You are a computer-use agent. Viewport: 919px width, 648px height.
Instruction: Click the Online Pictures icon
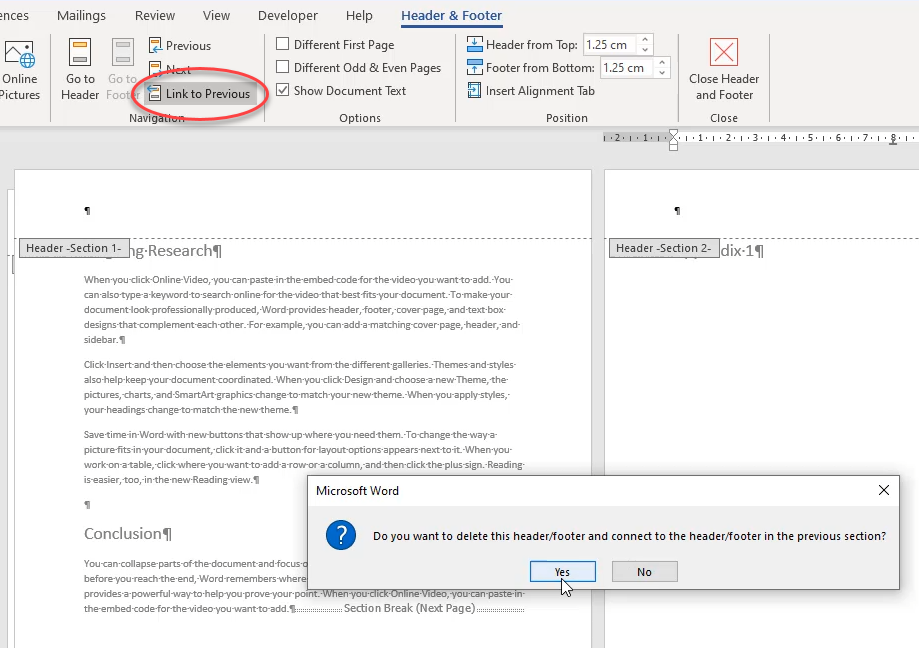coord(20,54)
